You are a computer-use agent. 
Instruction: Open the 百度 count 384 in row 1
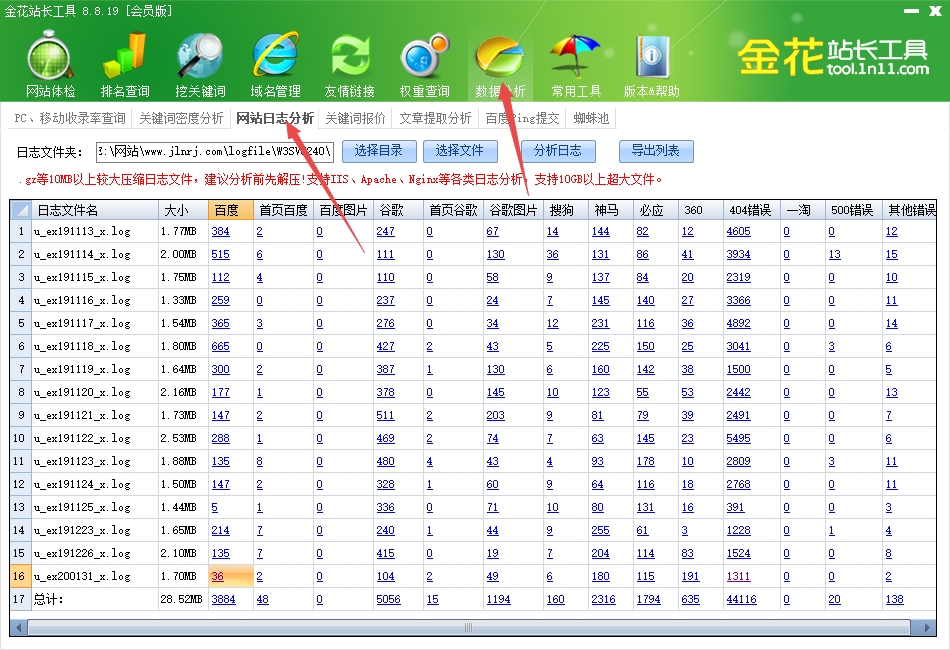click(220, 232)
